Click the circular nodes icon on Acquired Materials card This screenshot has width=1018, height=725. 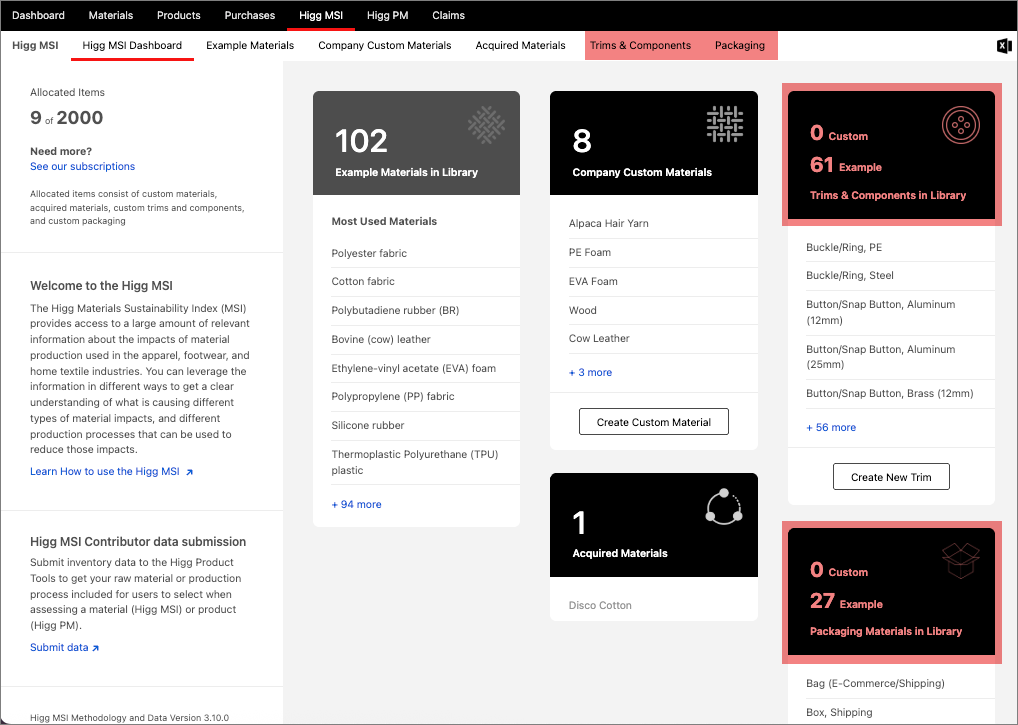724,506
